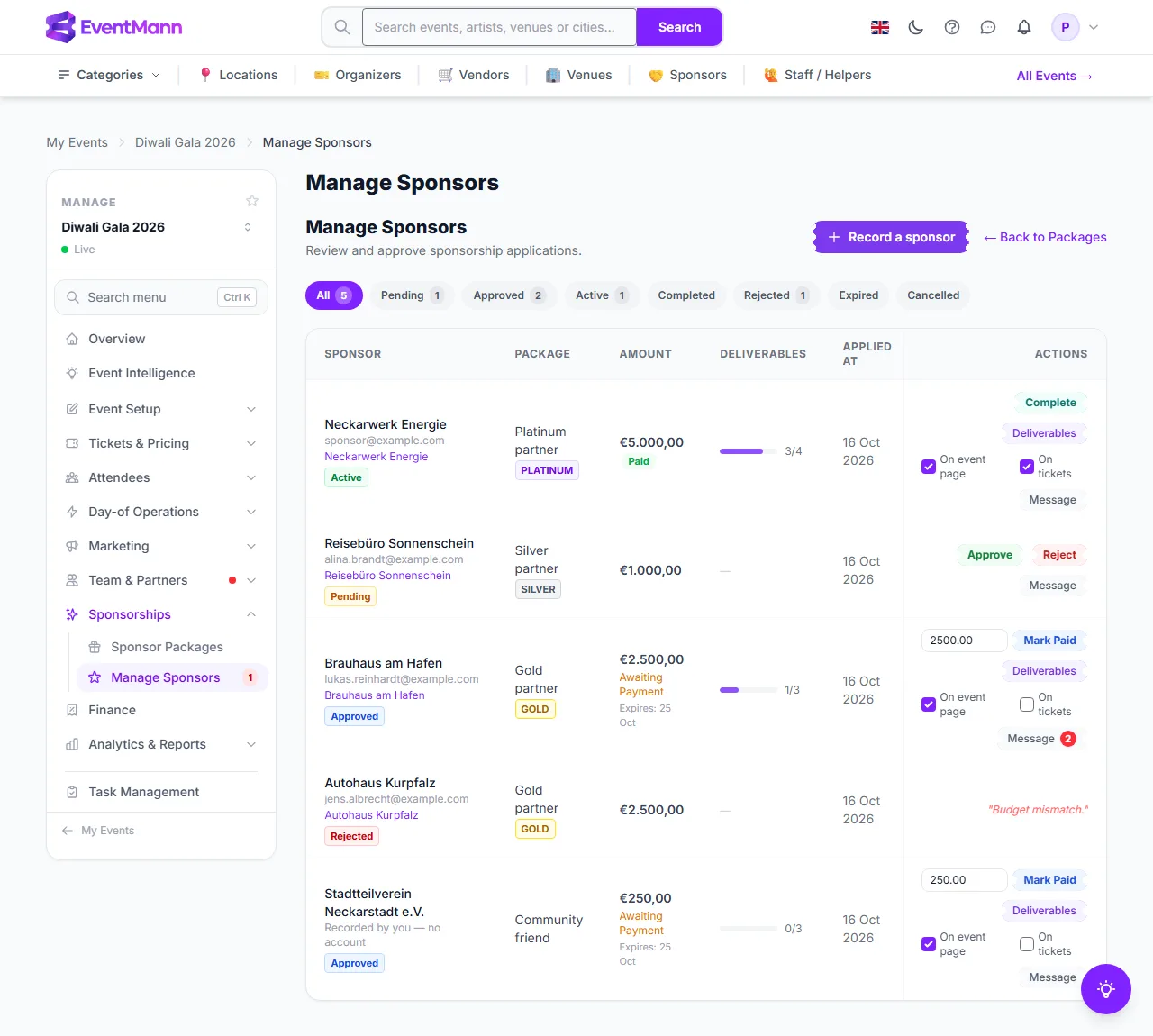Edit the 250.00 payment amount field

(x=964, y=880)
